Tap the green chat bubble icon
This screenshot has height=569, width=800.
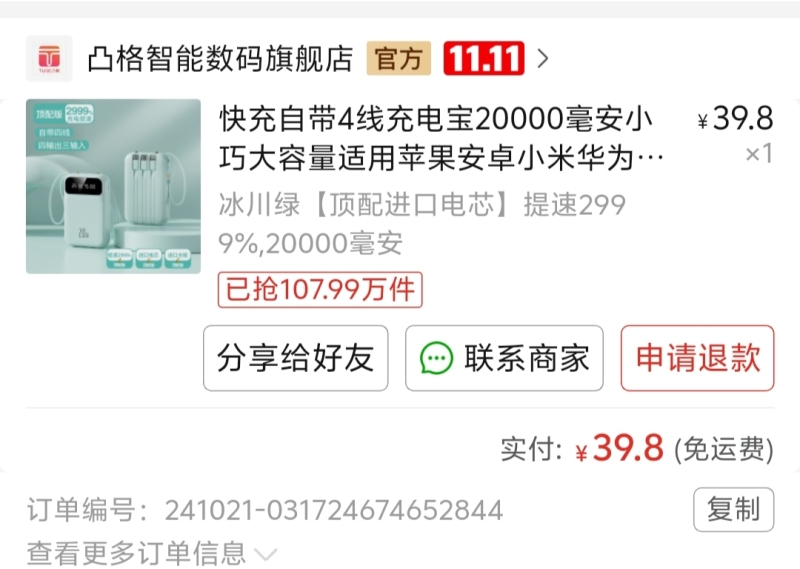[x=436, y=358]
